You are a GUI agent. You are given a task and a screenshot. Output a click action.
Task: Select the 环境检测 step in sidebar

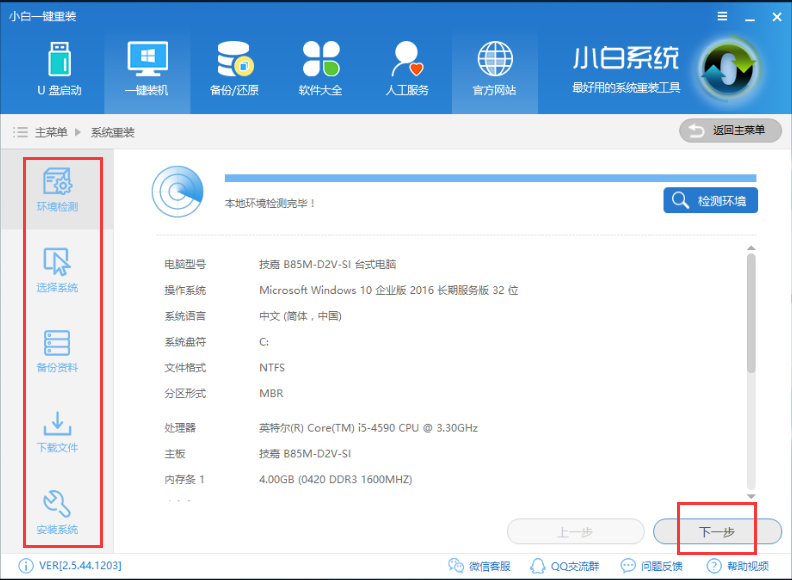[57, 190]
